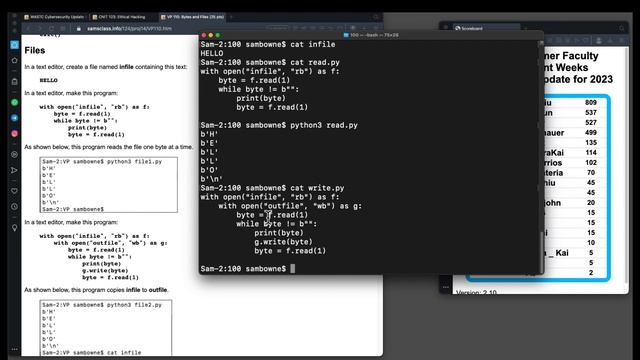Open the three-dots menu at sidebar bottom

[14, 349]
